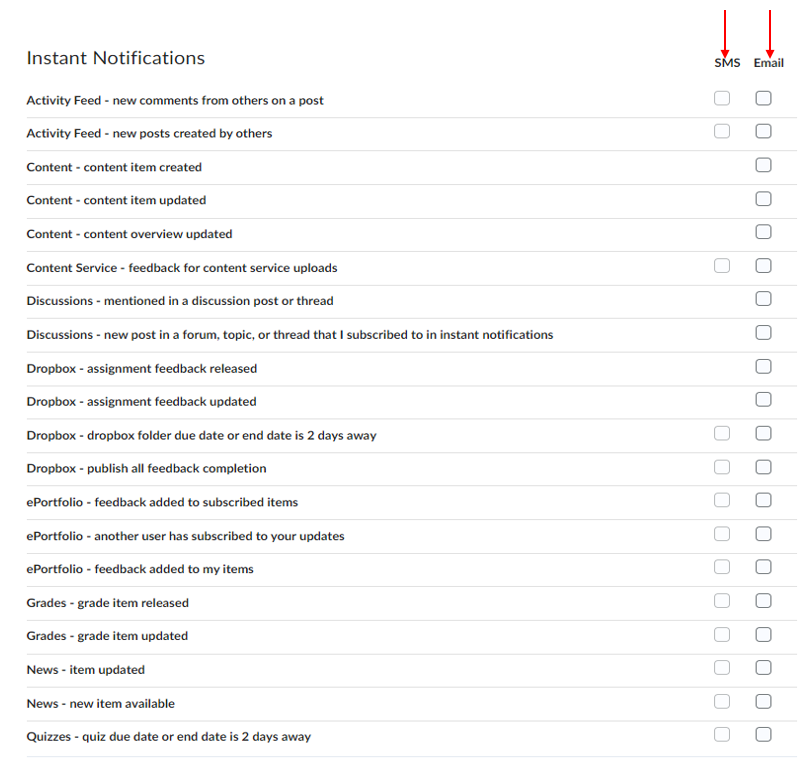Enable SMS for Quizzes quiz due date
The image size is (809, 767).
pyautogui.click(x=722, y=735)
